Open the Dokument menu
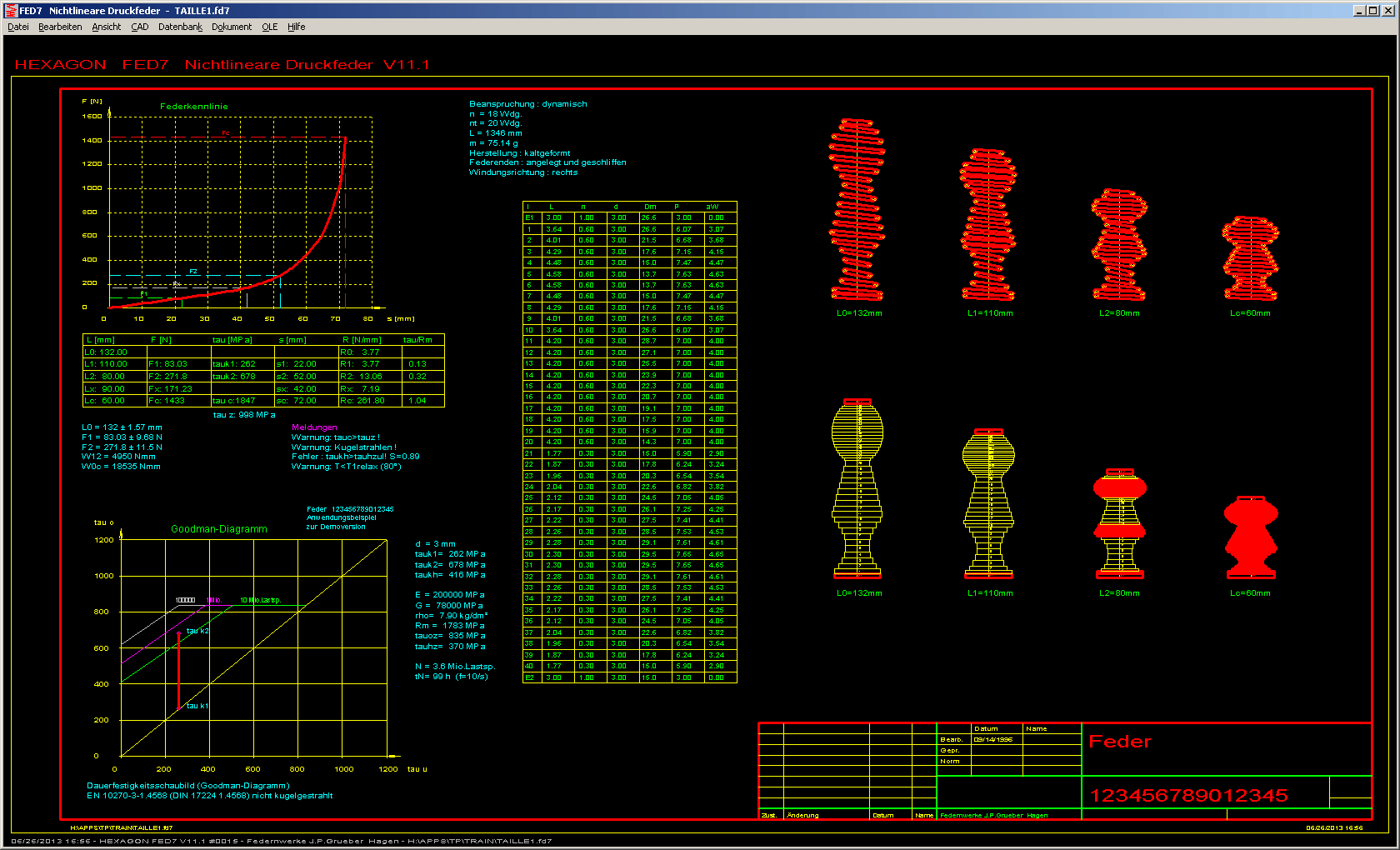 click(x=232, y=27)
